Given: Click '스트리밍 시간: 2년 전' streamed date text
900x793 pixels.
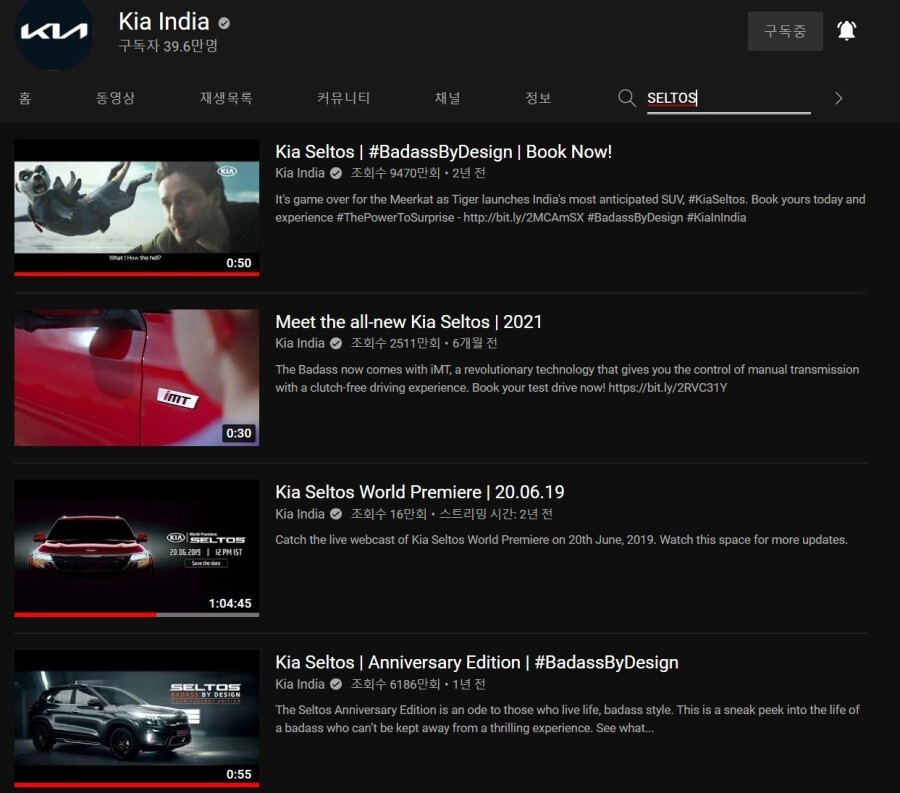Looking at the screenshot, I should (x=496, y=514).
